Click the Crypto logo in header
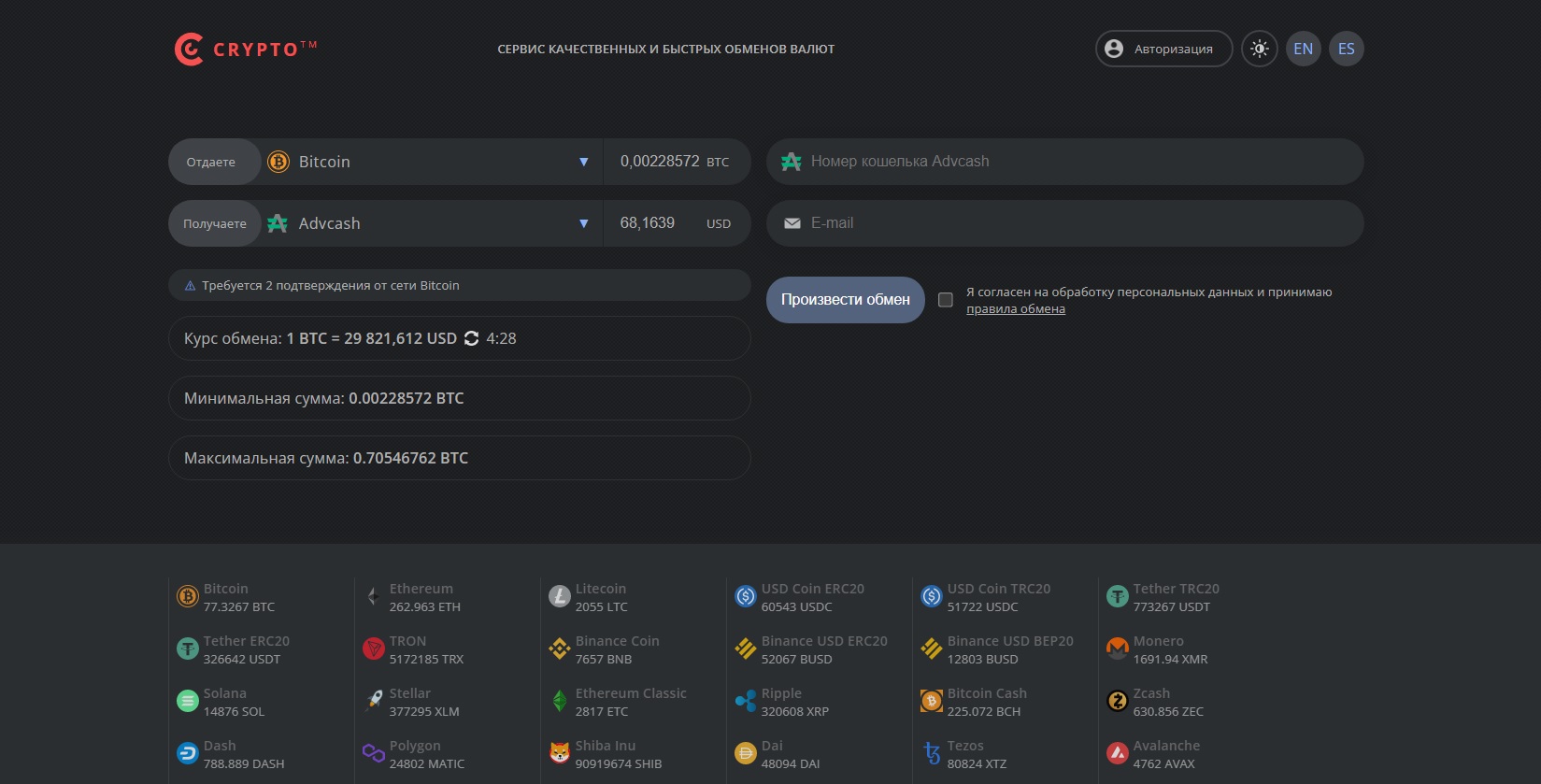The width and height of the screenshot is (1541, 784). point(246,50)
